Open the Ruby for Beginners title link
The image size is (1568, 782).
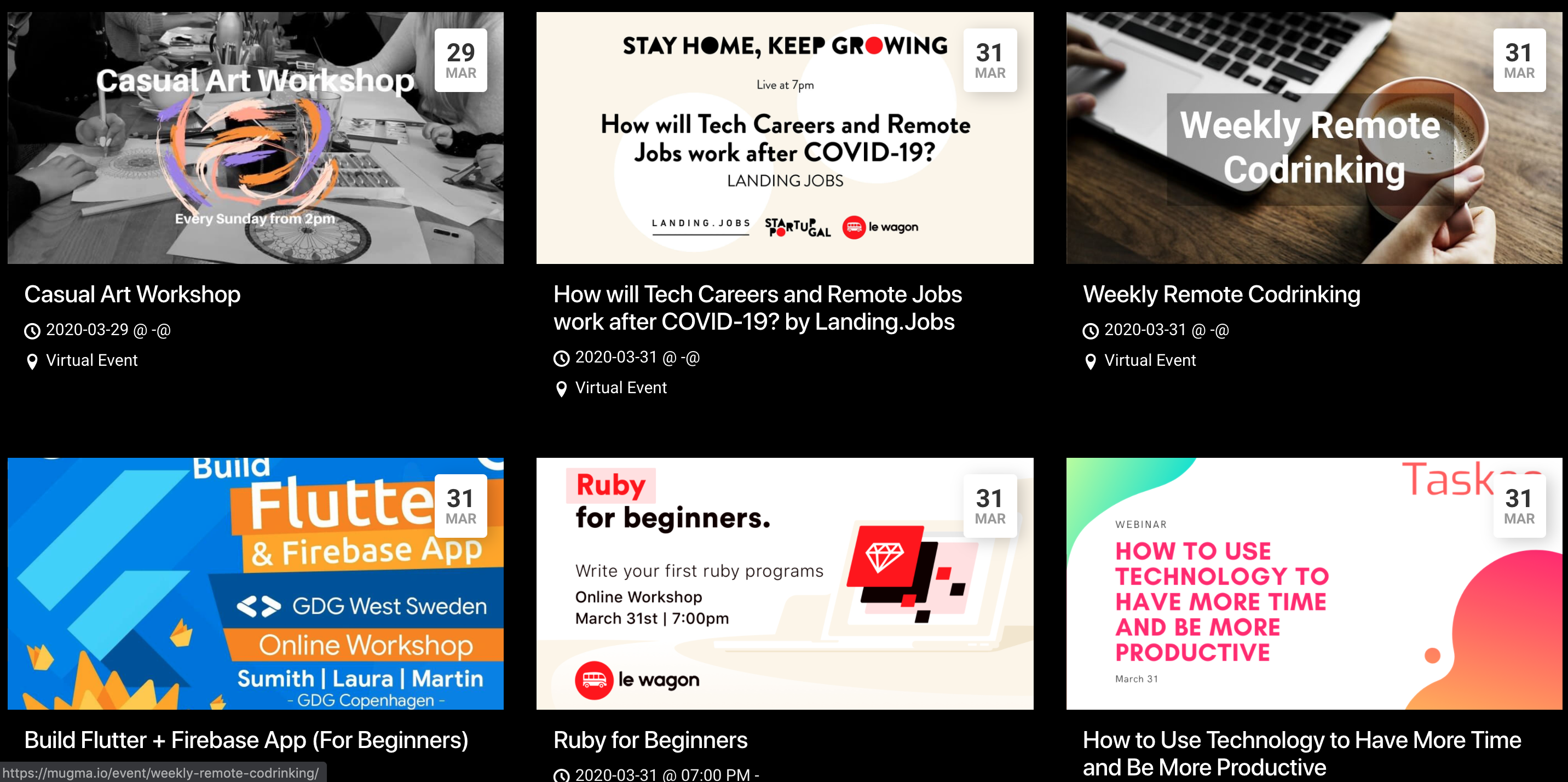(x=650, y=740)
